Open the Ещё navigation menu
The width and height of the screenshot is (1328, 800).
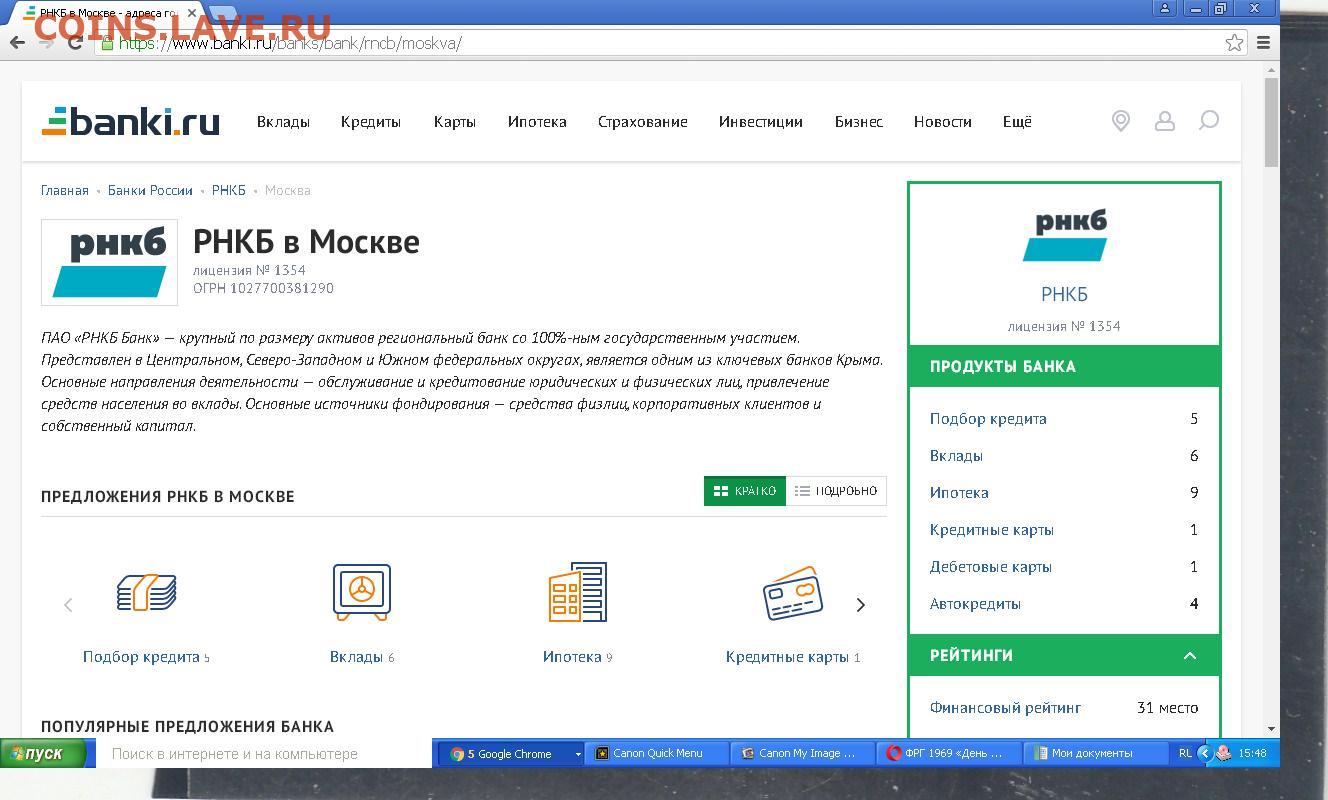tap(1016, 122)
